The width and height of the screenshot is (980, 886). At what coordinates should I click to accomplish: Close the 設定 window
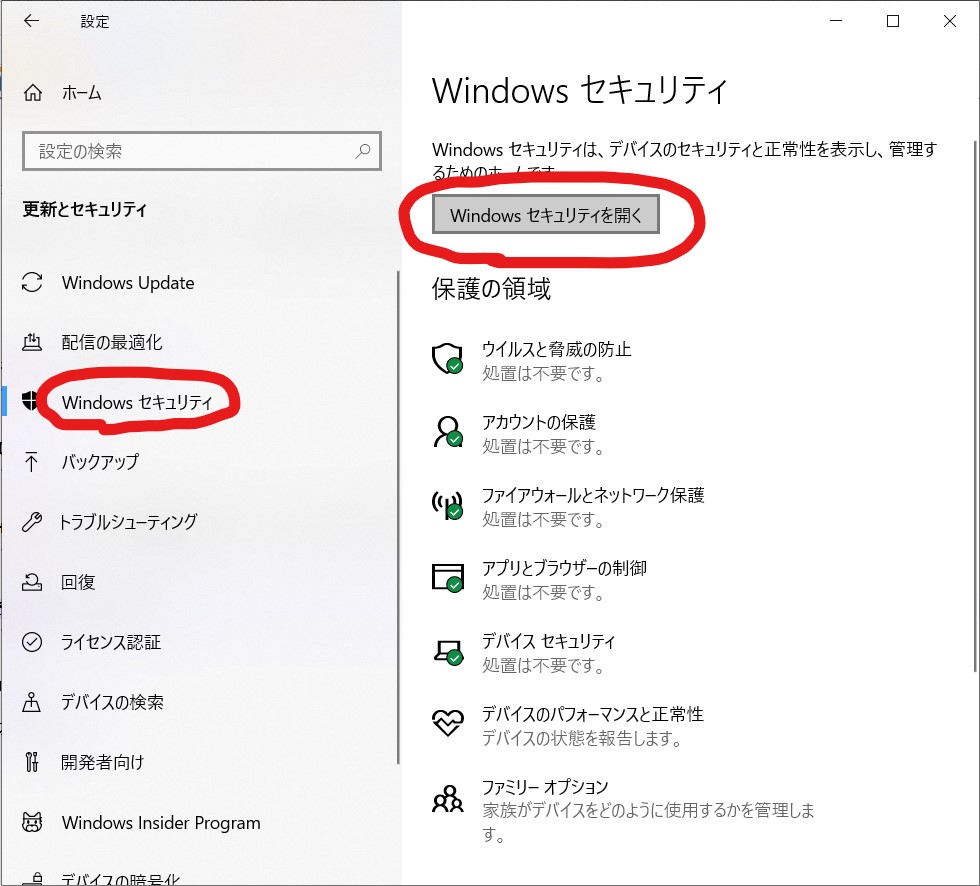pyautogui.click(x=950, y=21)
